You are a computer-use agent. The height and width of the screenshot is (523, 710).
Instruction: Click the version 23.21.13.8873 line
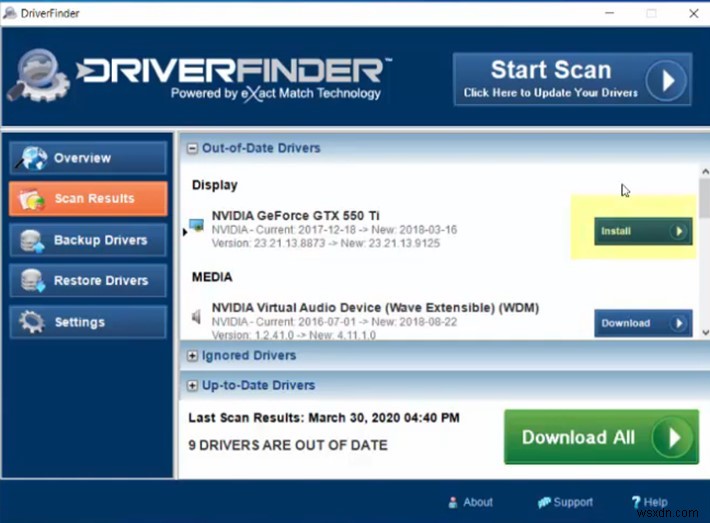pyautogui.click(x=326, y=244)
